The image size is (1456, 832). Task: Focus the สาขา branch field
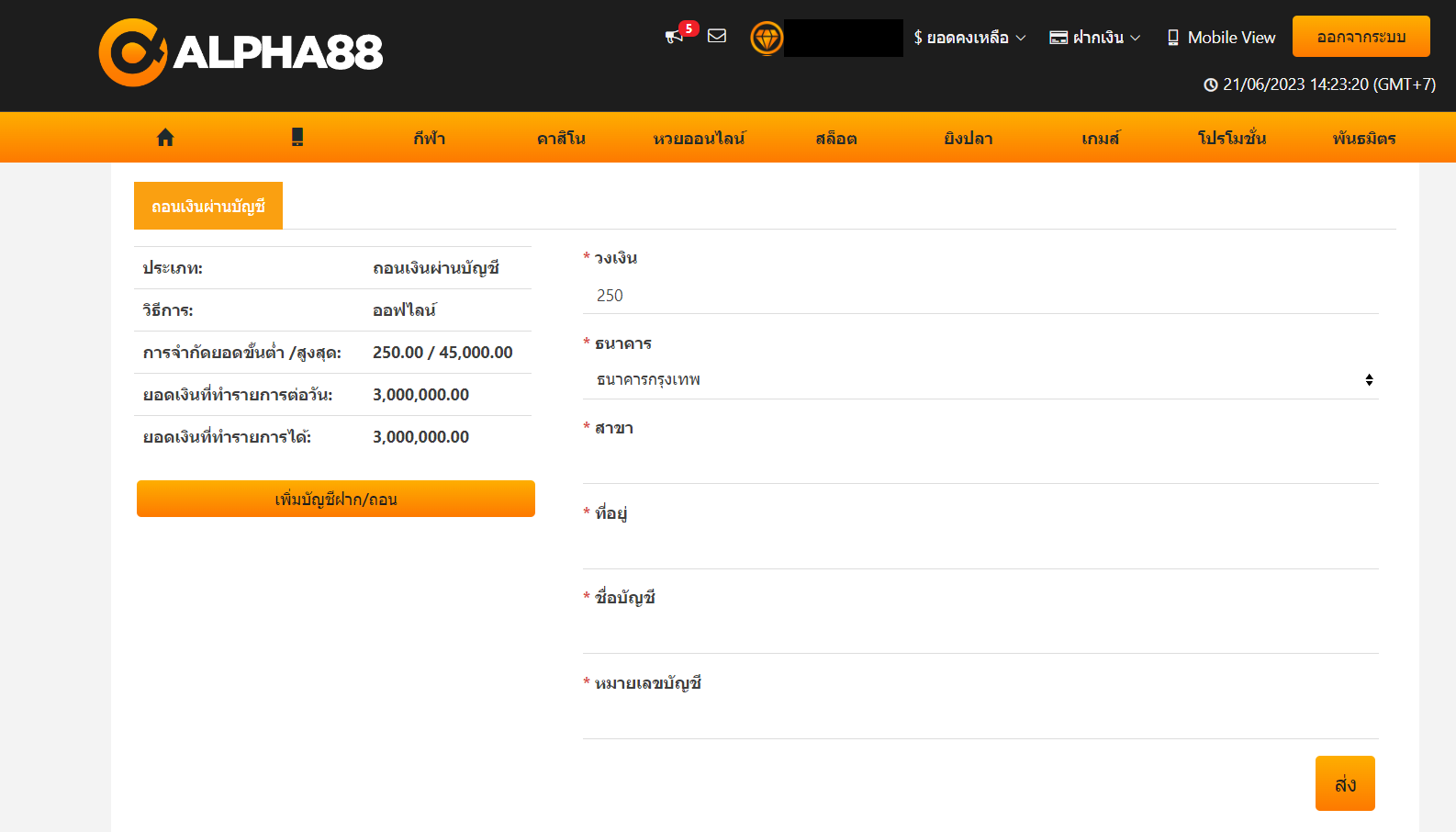980,466
